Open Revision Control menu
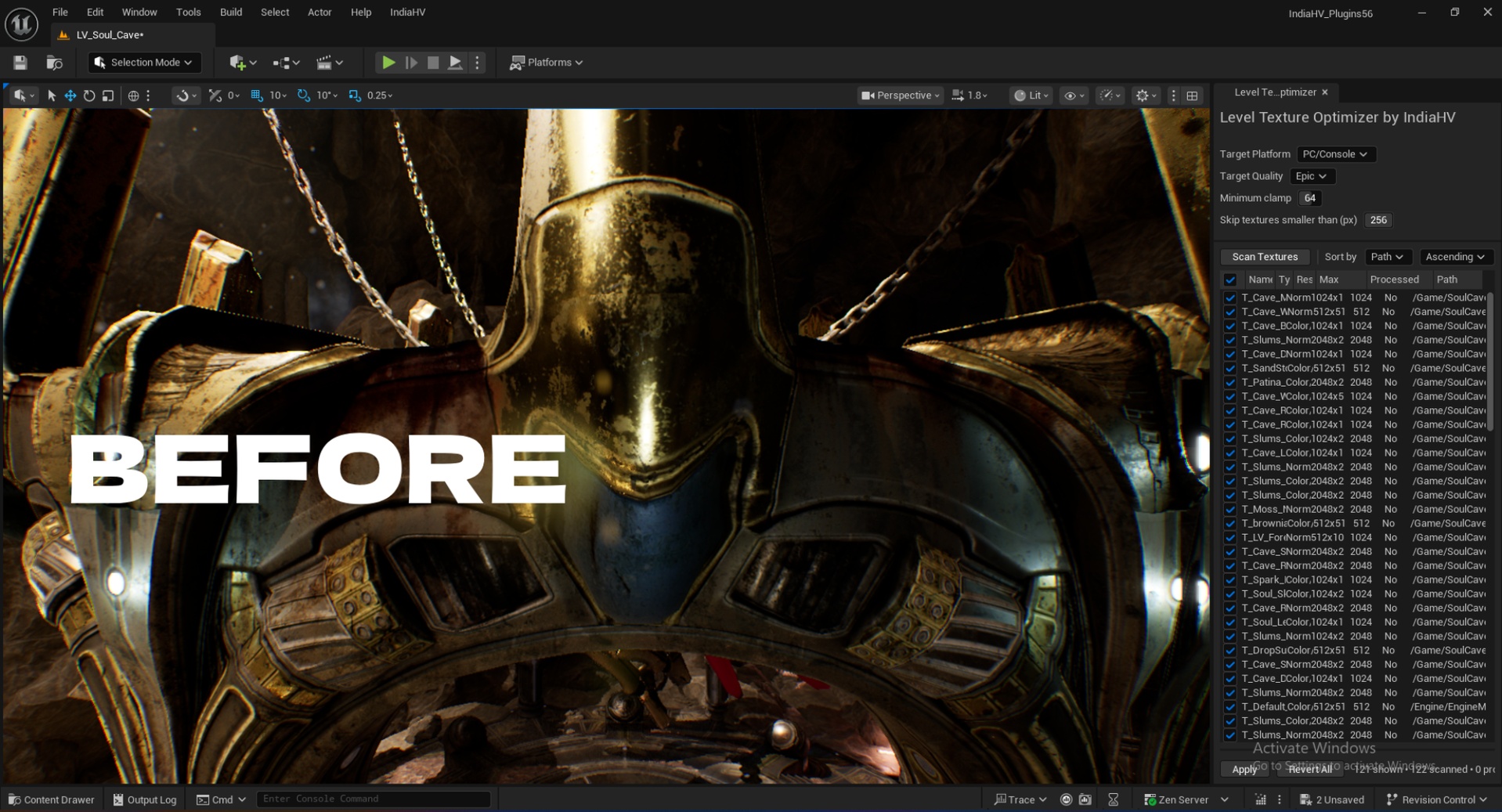The width and height of the screenshot is (1502, 812). 1436,799
